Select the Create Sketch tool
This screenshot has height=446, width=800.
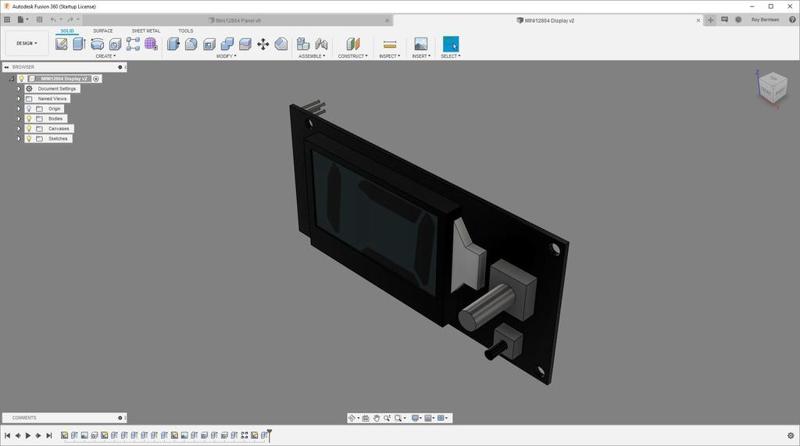tap(61, 44)
